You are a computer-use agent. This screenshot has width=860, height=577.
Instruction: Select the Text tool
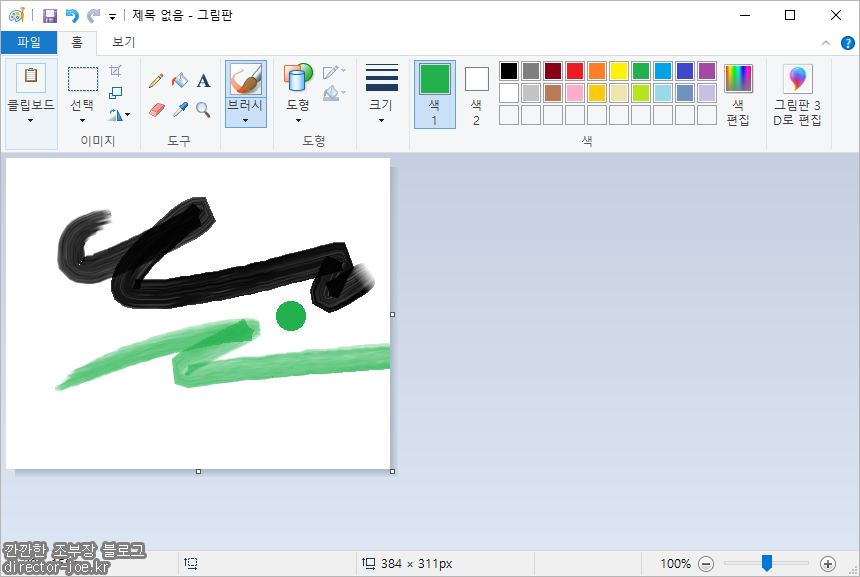(x=203, y=81)
